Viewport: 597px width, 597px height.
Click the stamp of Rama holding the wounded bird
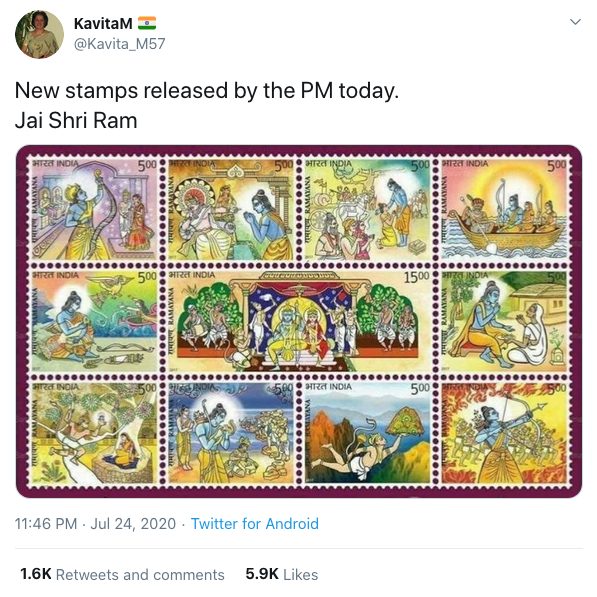pos(94,321)
